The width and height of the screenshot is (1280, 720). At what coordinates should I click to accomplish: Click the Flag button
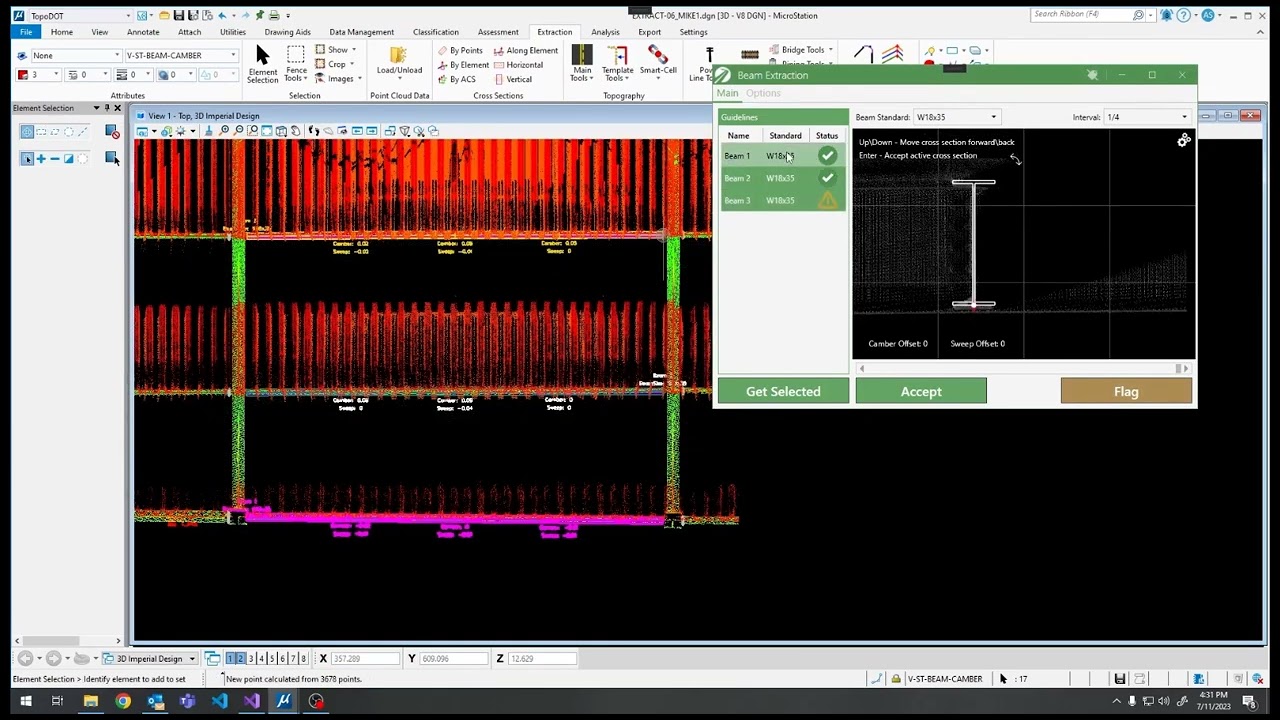1126,391
